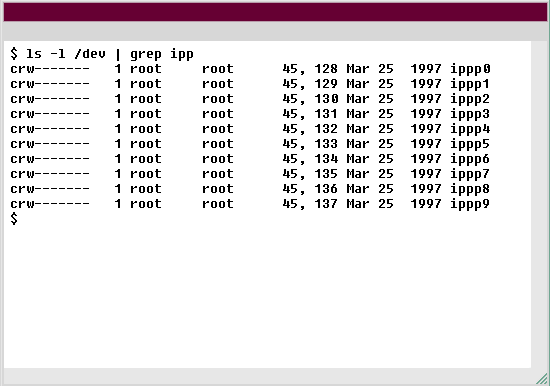Click minor number 128
The height and width of the screenshot is (386, 550).
[326, 69]
